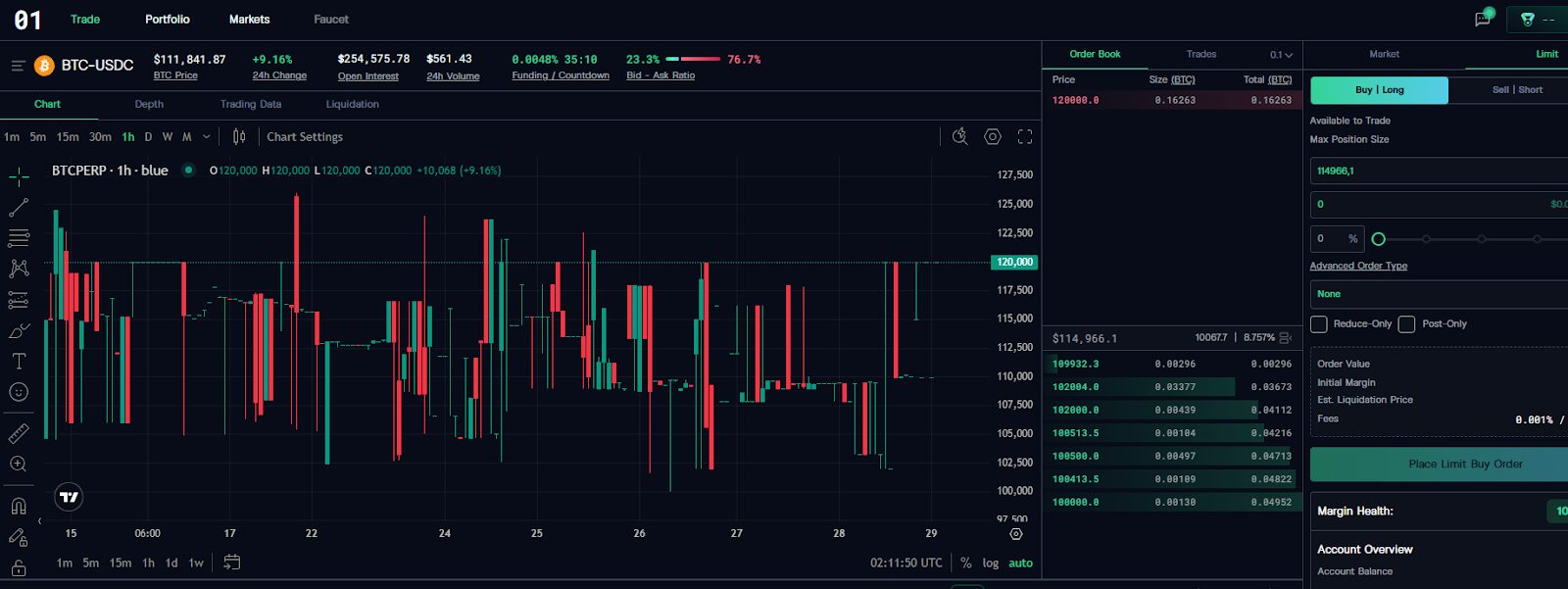Expand the timeframe dropdown chevron
The image size is (1568, 589).
tap(206, 137)
